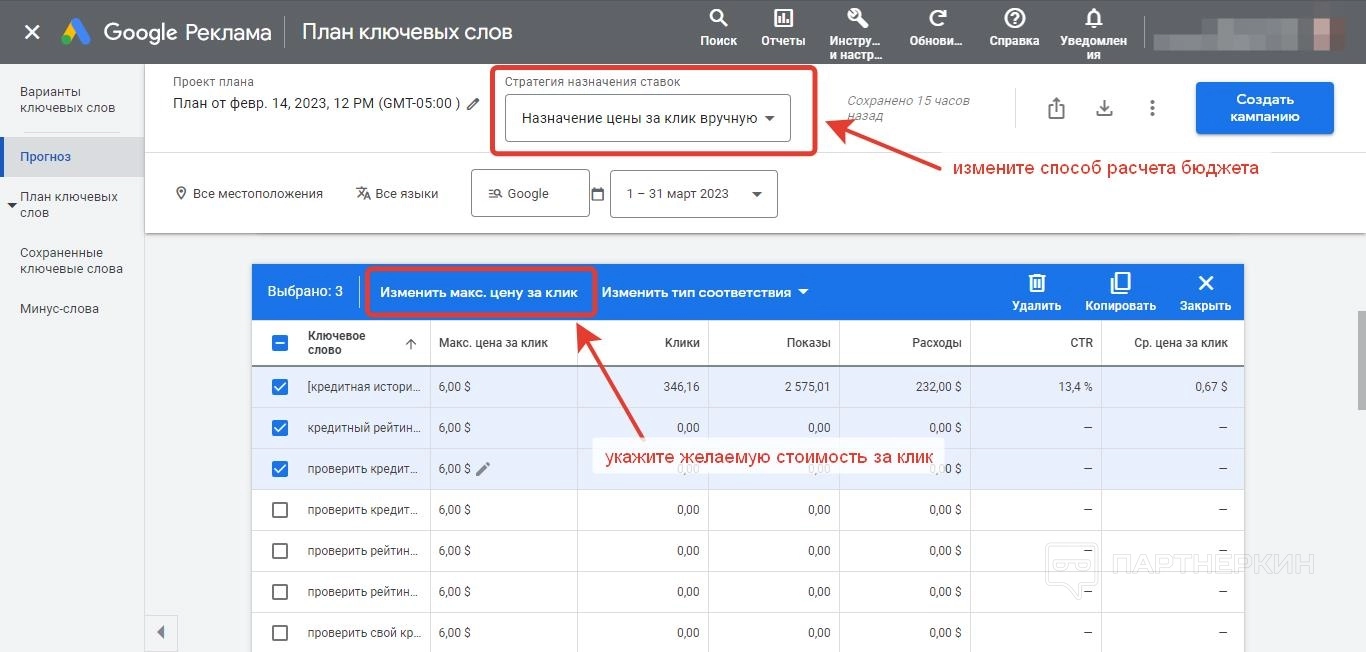The image size is (1366, 652).
Task: Click the Search magnifier icon in header
Action: 718,19
